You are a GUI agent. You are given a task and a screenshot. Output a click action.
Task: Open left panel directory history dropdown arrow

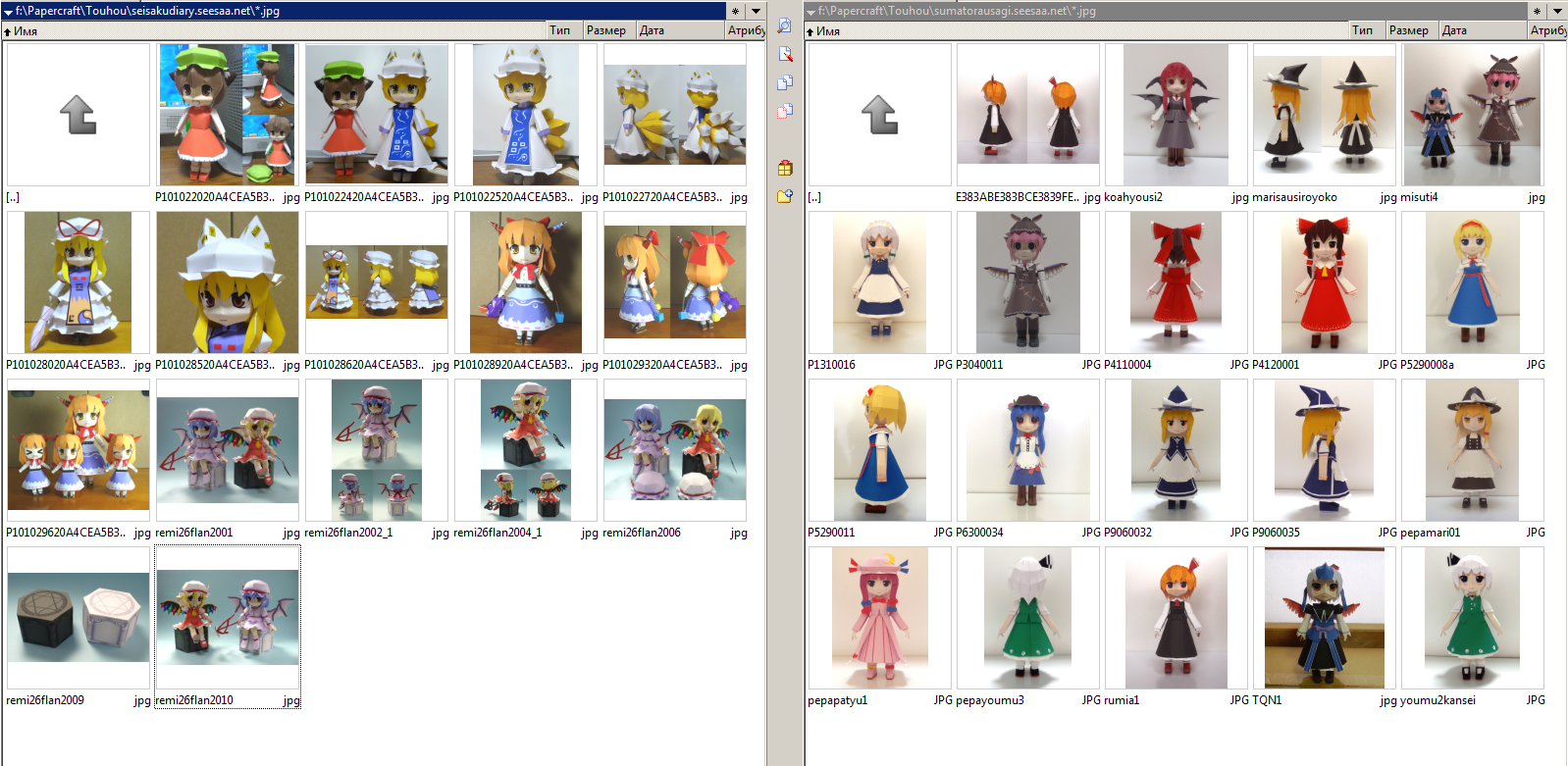(x=756, y=11)
